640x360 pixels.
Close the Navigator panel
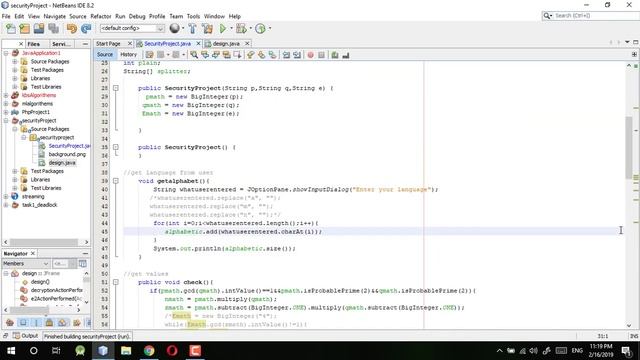[33, 253]
